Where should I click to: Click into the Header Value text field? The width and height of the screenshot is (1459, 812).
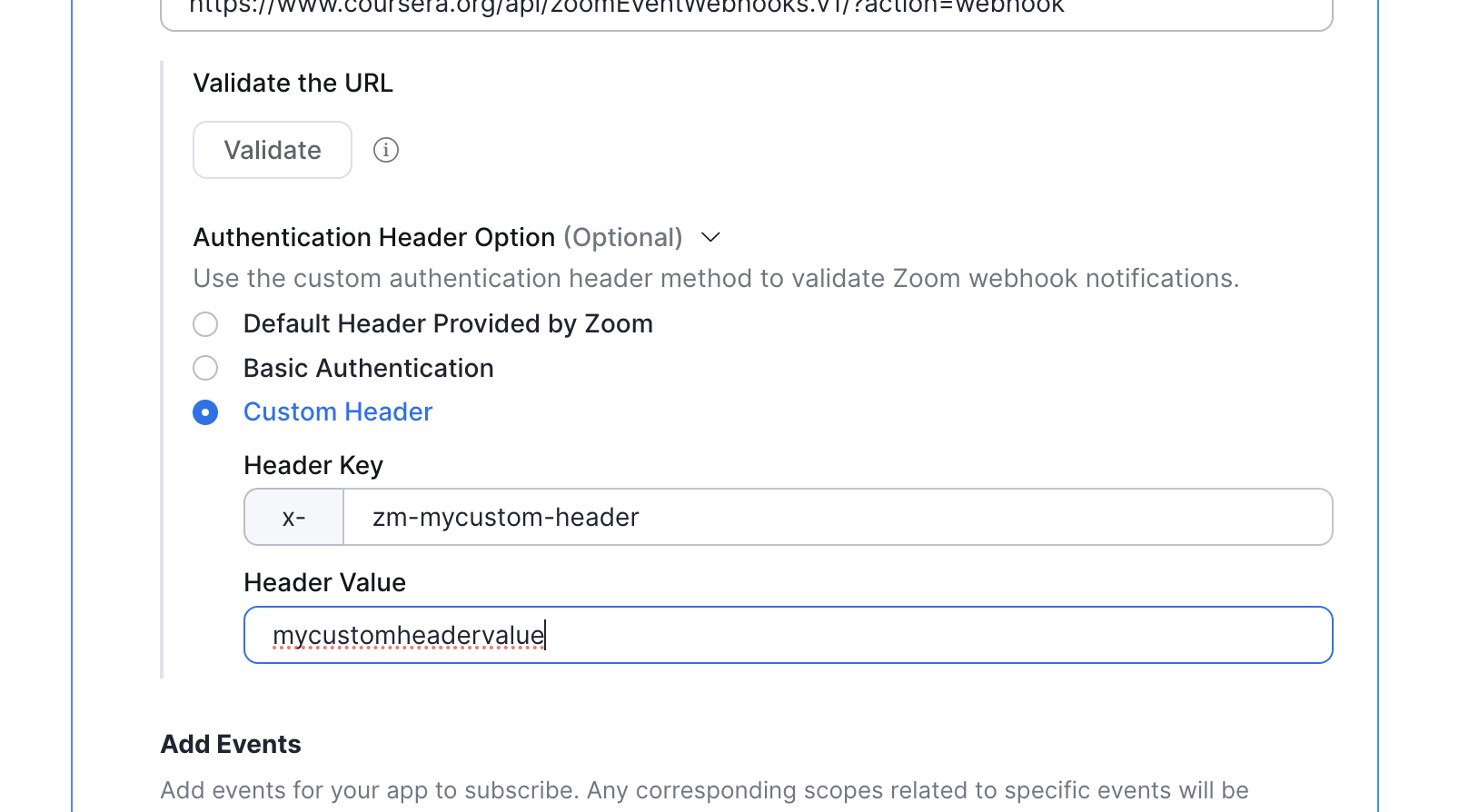point(787,635)
